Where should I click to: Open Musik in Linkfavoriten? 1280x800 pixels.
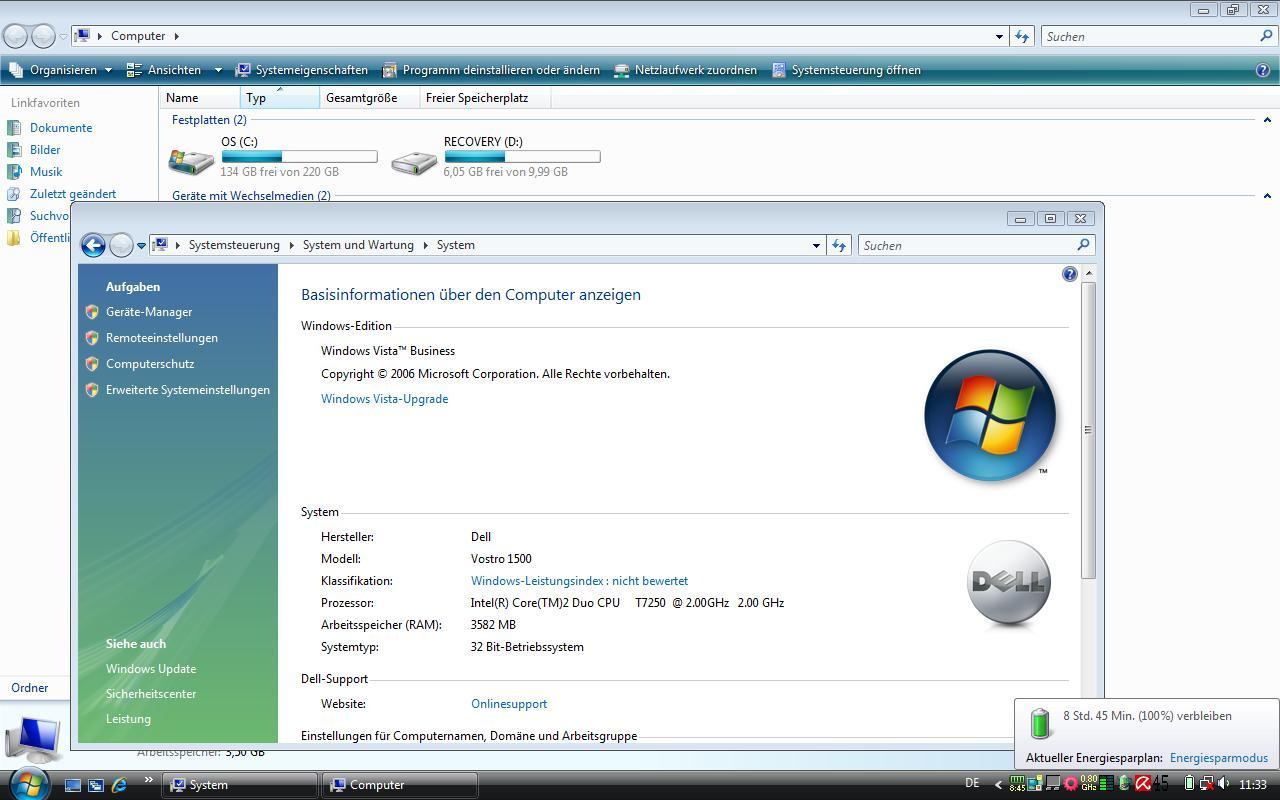(x=46, y=172)
